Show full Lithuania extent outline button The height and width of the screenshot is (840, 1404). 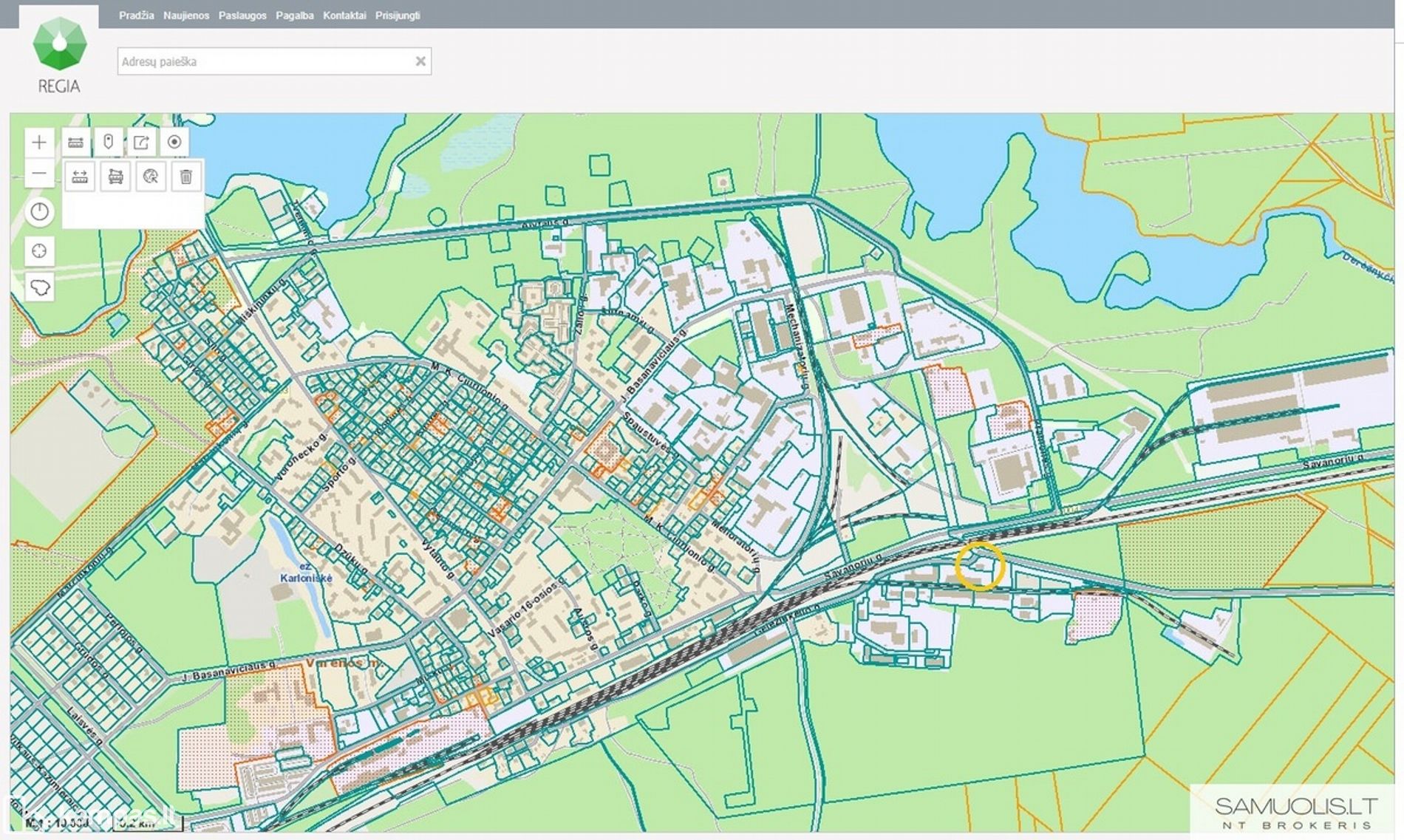click(39, 287)
